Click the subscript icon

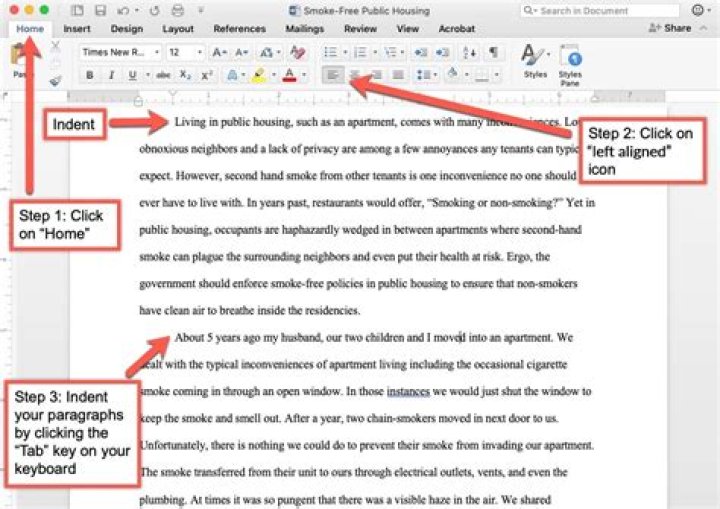pyautogui.click(x=185, y=75)
